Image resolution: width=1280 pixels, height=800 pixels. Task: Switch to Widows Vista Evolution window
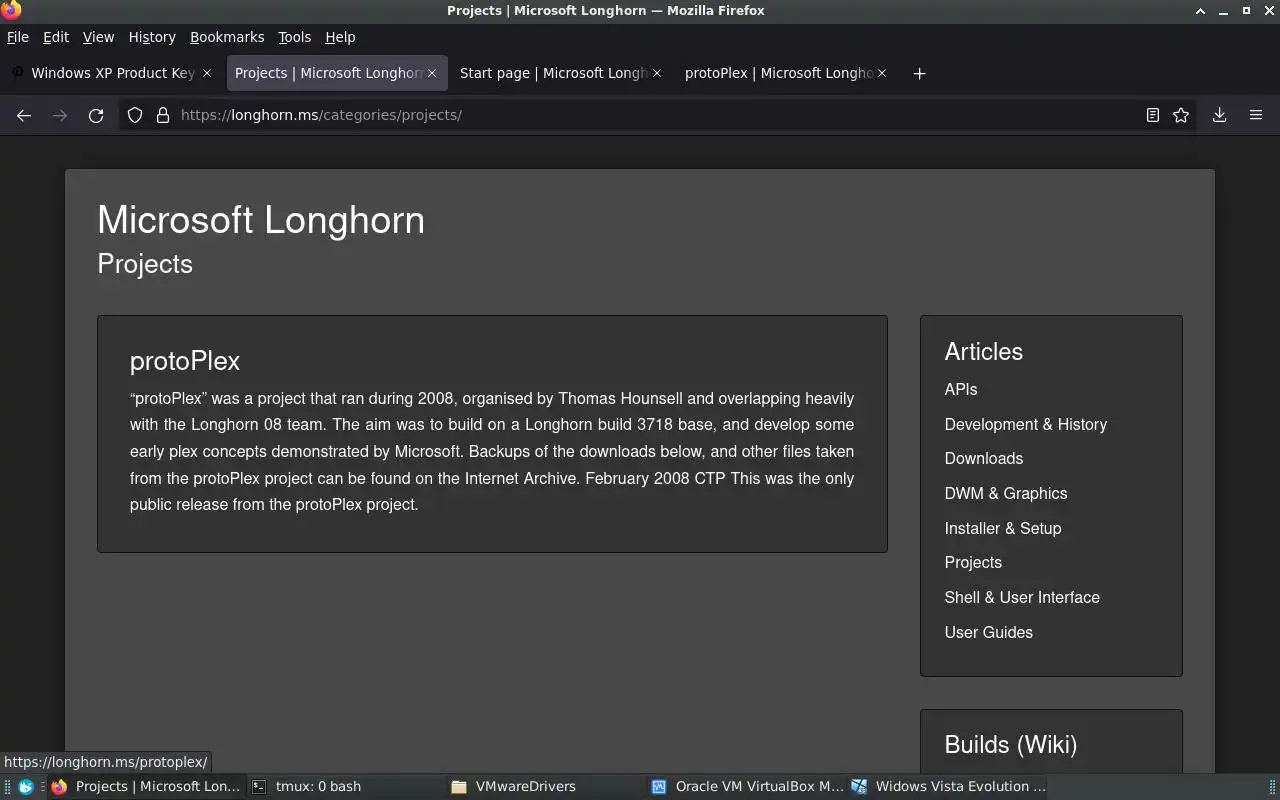(x=947, y=787)
